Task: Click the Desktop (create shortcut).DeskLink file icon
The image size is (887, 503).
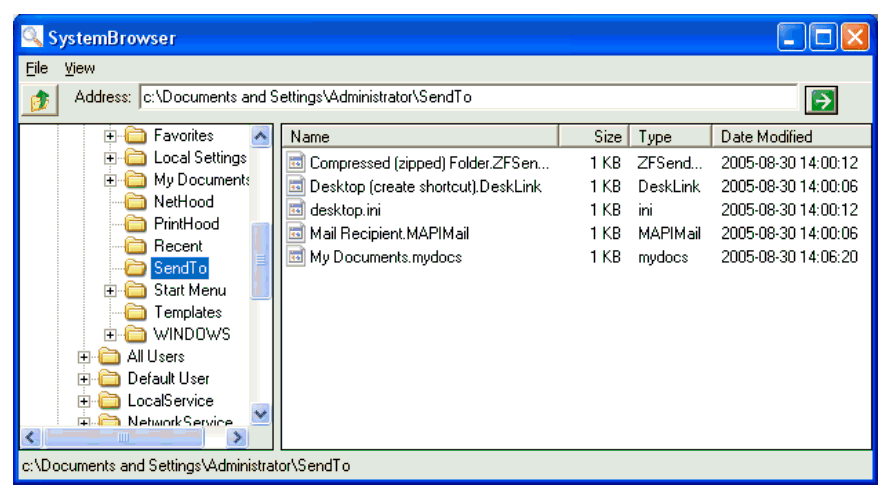Action: 295,186
